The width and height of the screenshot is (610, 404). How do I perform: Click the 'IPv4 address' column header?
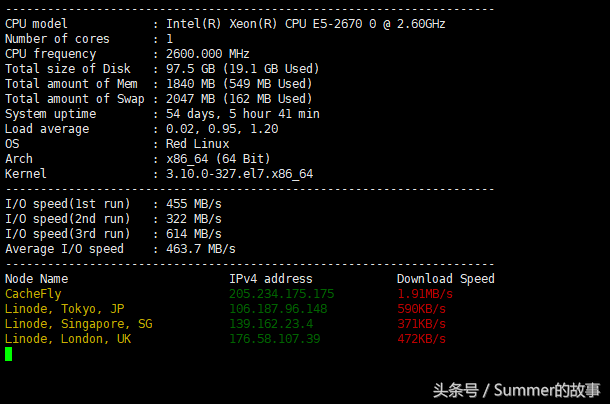pyautogui.click(x=271, y=279)
